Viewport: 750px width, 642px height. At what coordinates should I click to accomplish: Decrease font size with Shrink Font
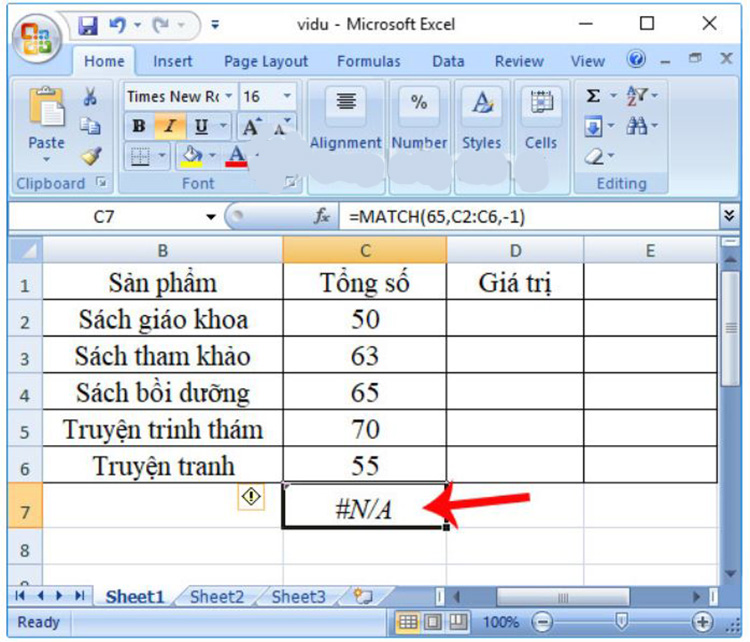tap(282, 126)
